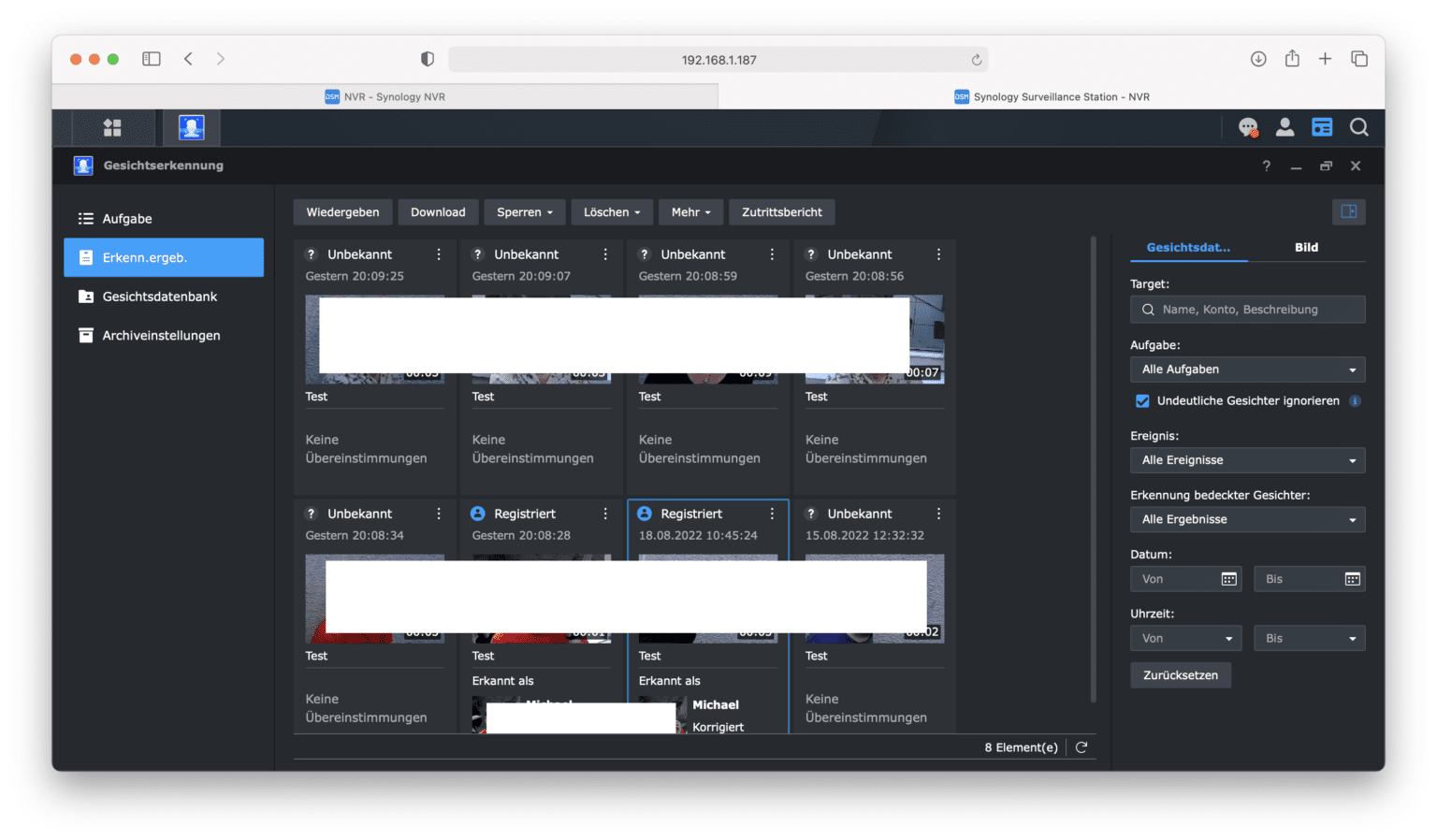Screen dimensions: 1437x840
Task: Open search from the top right icon
Action: (x=1358, y=127)
